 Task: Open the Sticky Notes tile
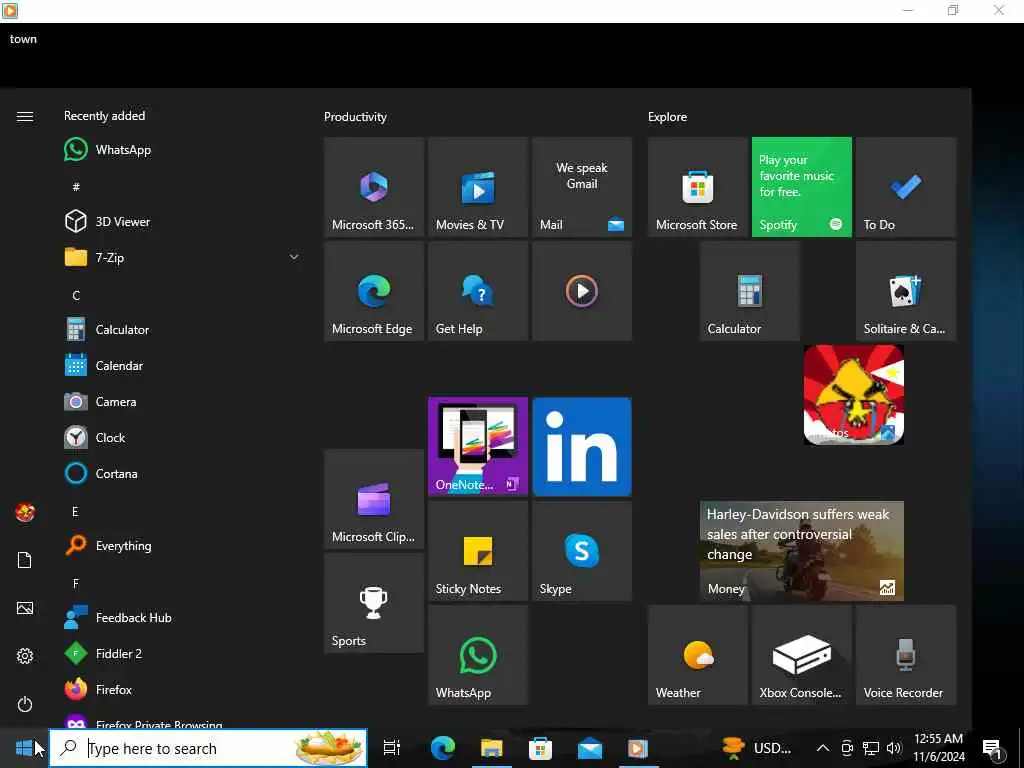click(x=478, y=551)
